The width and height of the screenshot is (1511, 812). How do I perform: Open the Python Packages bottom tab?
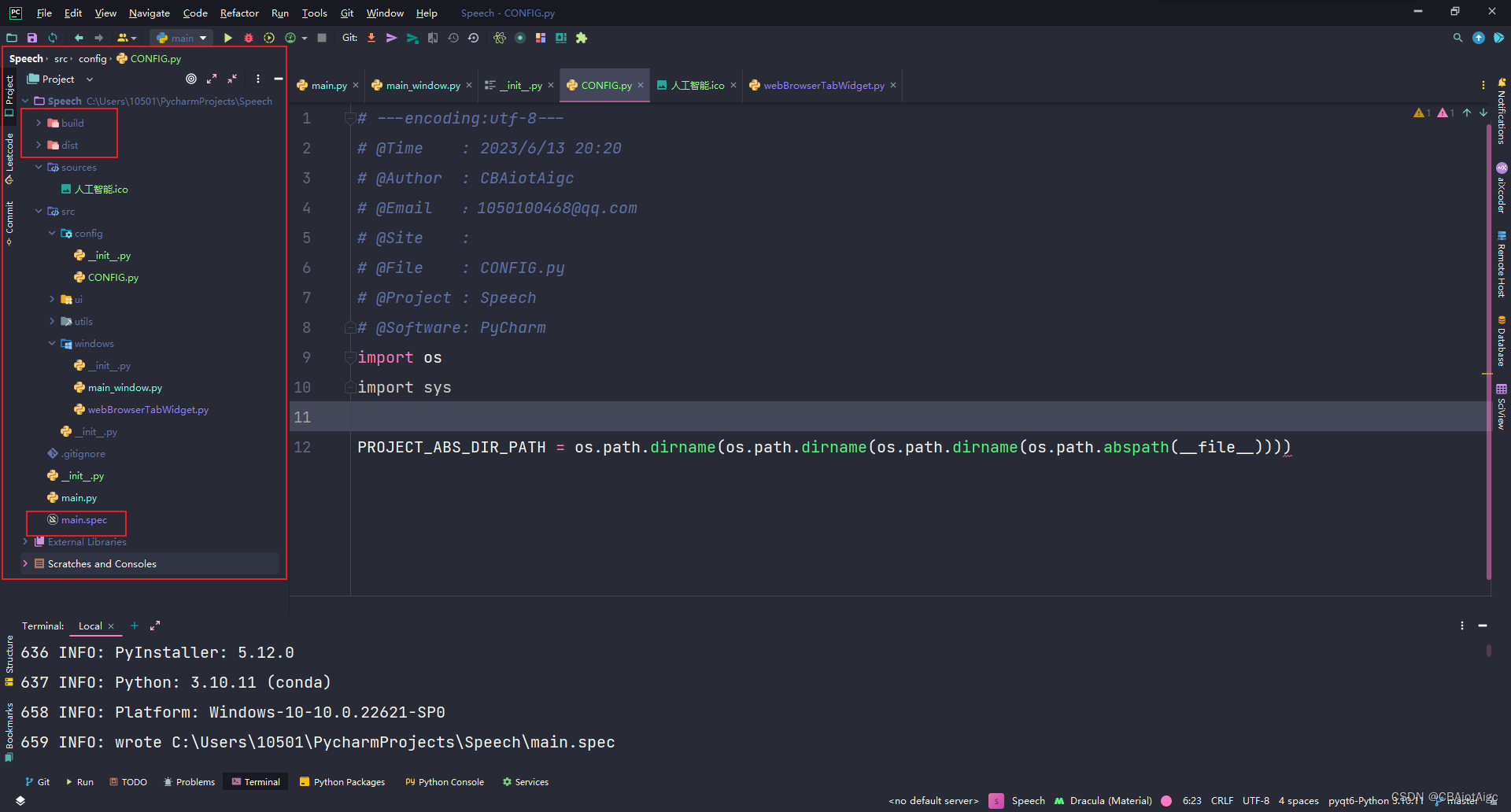(x=342, y=781)
